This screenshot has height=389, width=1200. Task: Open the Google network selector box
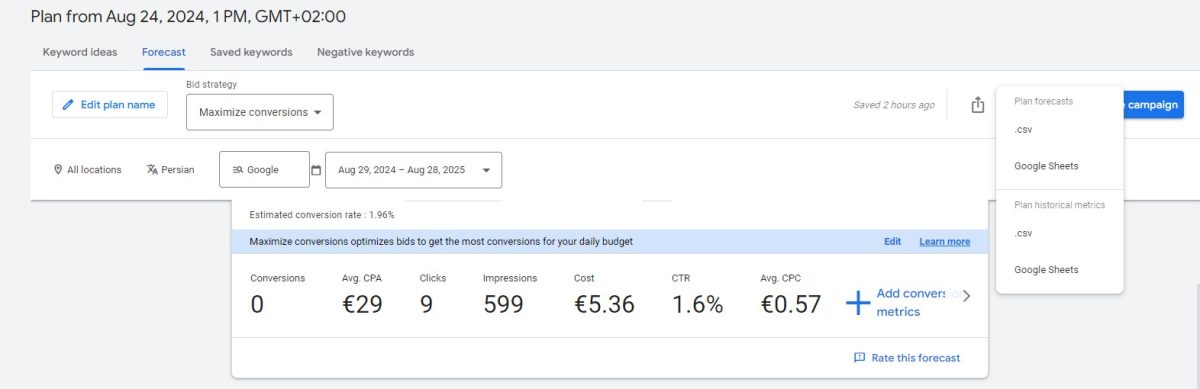[264, 170]
